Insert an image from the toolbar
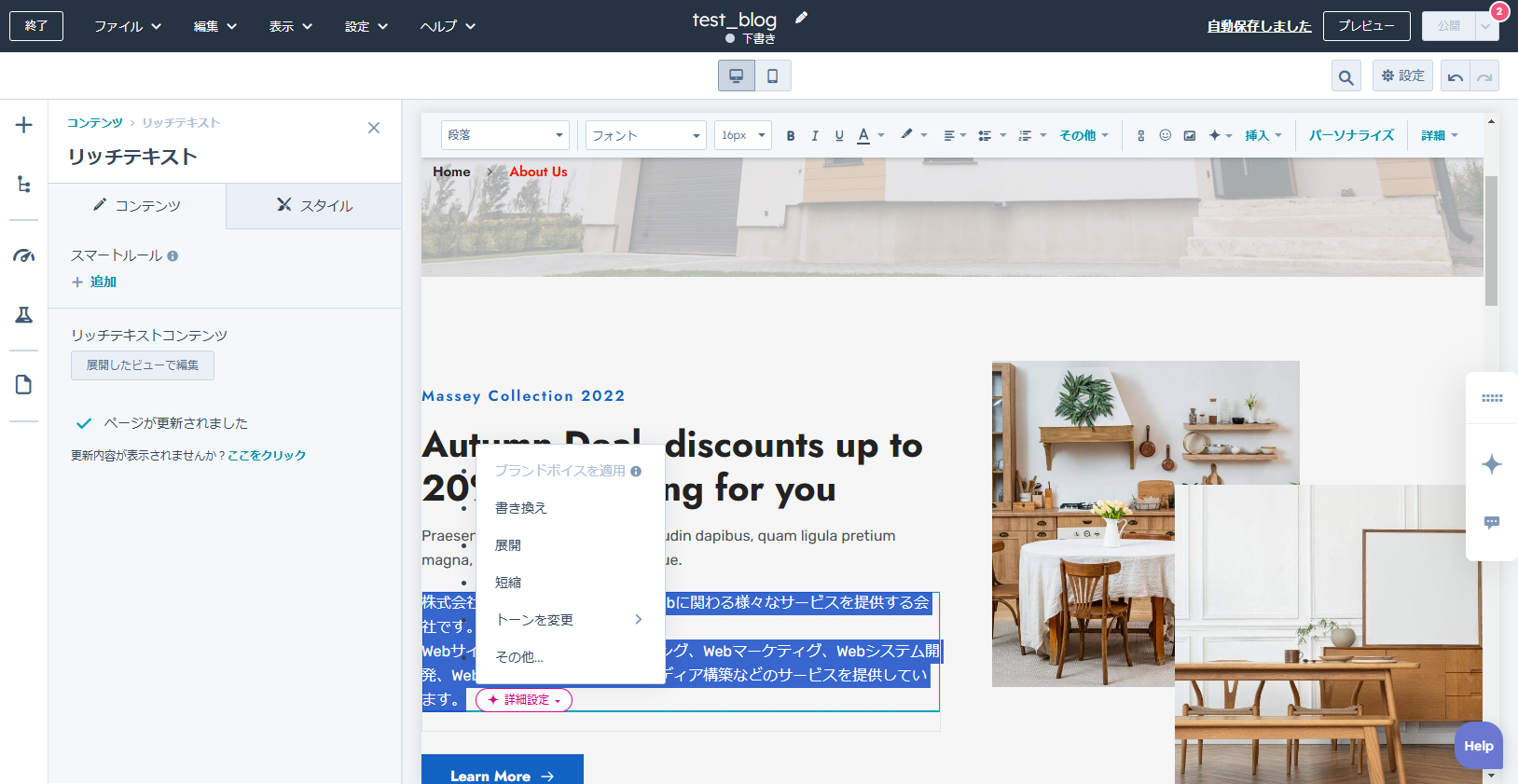 click(1190, 136)
